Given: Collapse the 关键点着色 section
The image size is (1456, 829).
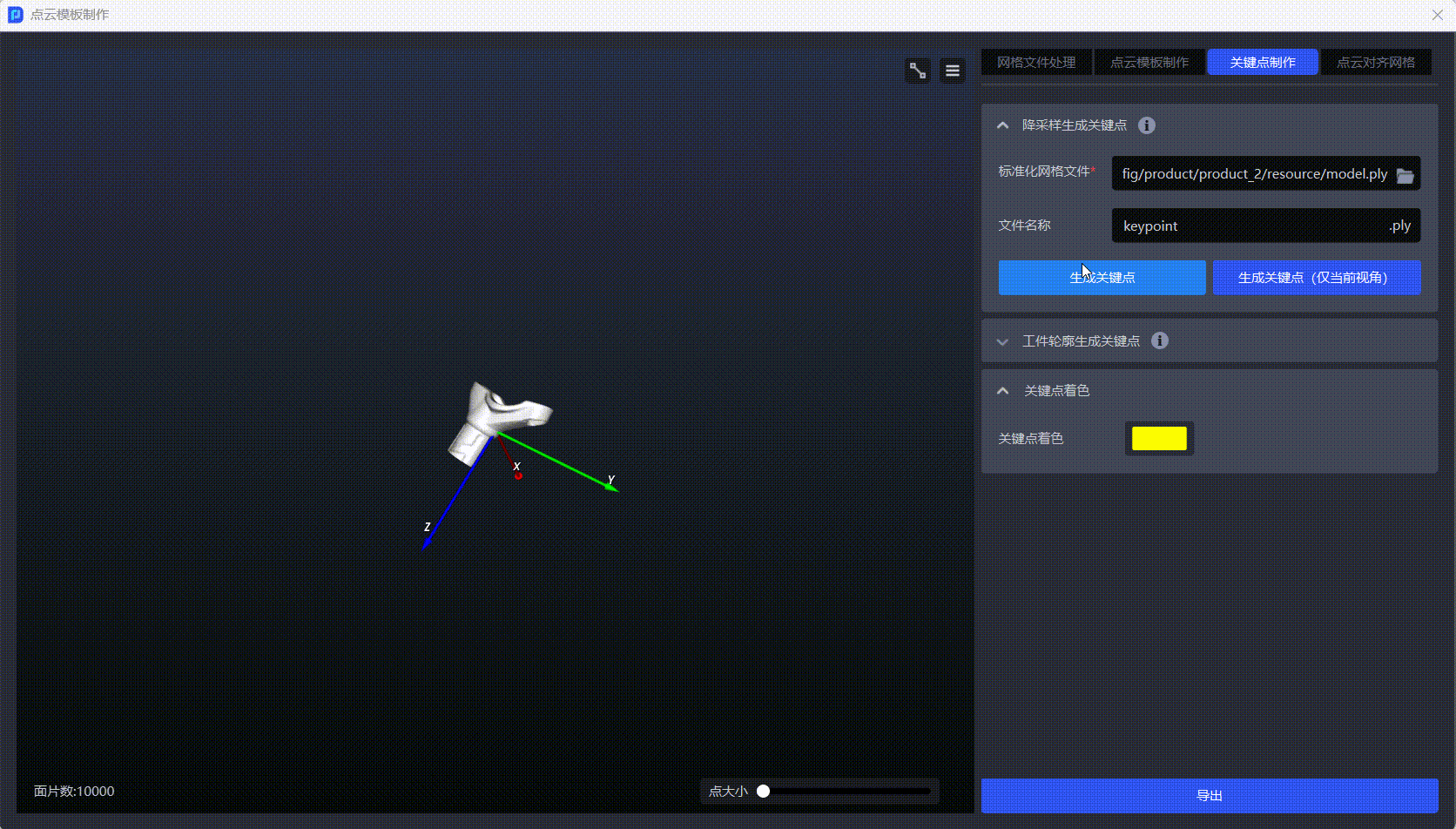Looking at the screenshot, I should pos(1003,391).
